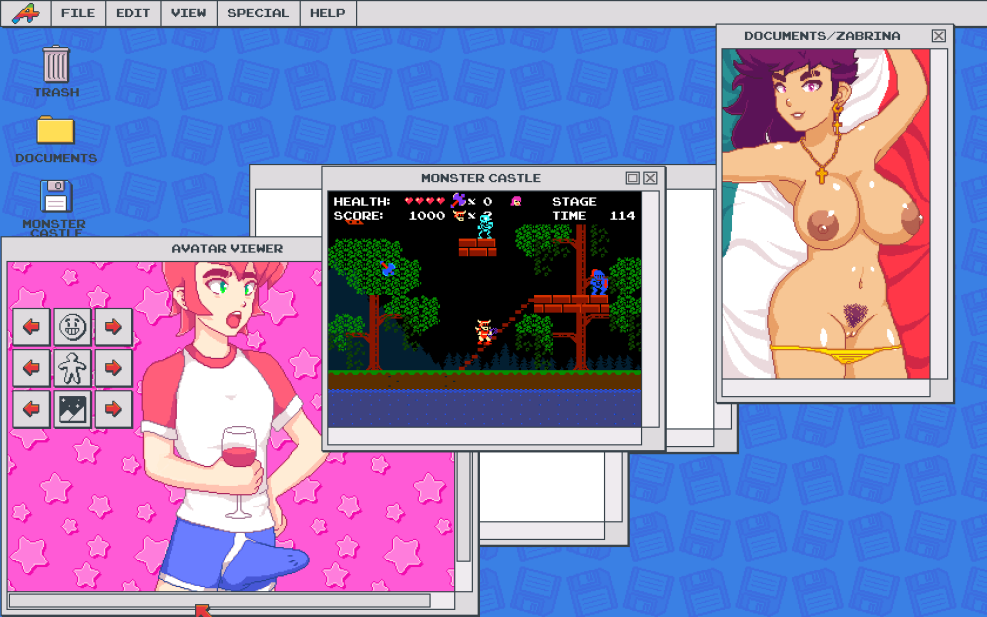Open the HELP menu

(x=327, y=13)
